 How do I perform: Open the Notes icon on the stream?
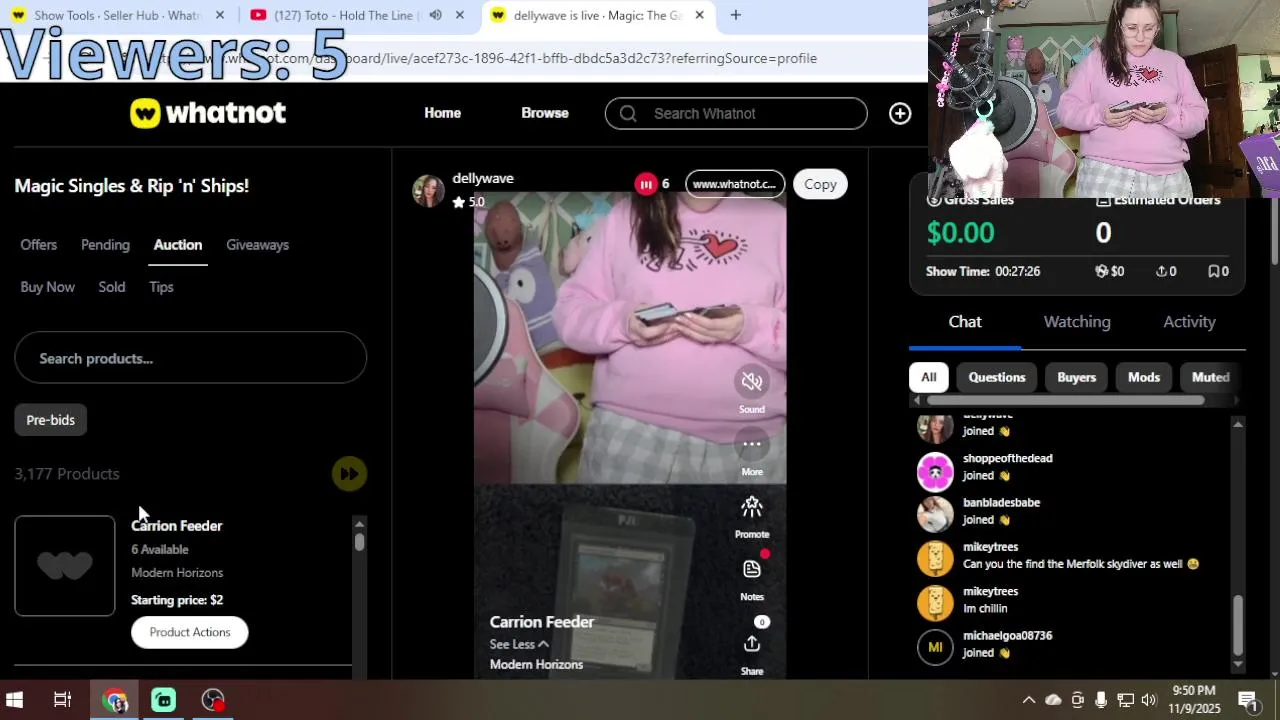(752, 569)
